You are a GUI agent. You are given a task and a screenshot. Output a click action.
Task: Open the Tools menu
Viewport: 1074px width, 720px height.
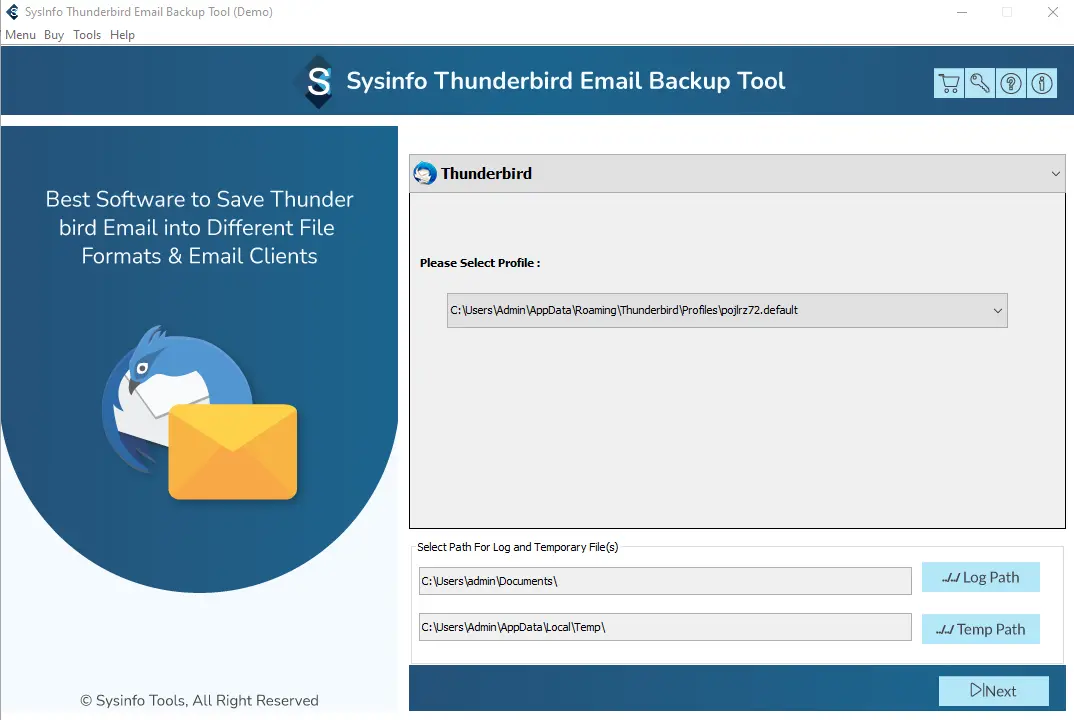click(87, 35)
